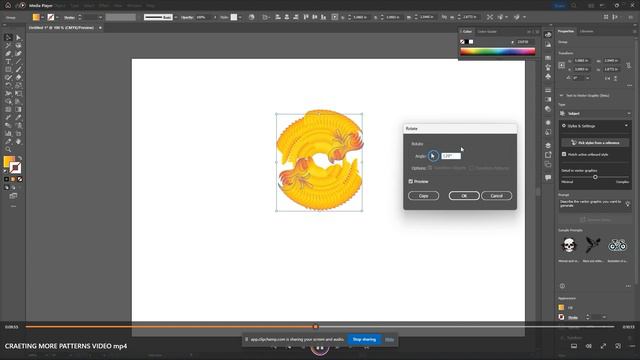Click Copy in the Rotate dialog
Image resolution: width=640 pixels, height=360 pixels.
coord(424,196)
